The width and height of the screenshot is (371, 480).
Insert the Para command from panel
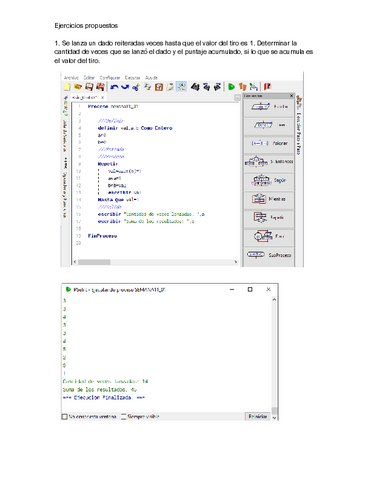coord(269,236)
